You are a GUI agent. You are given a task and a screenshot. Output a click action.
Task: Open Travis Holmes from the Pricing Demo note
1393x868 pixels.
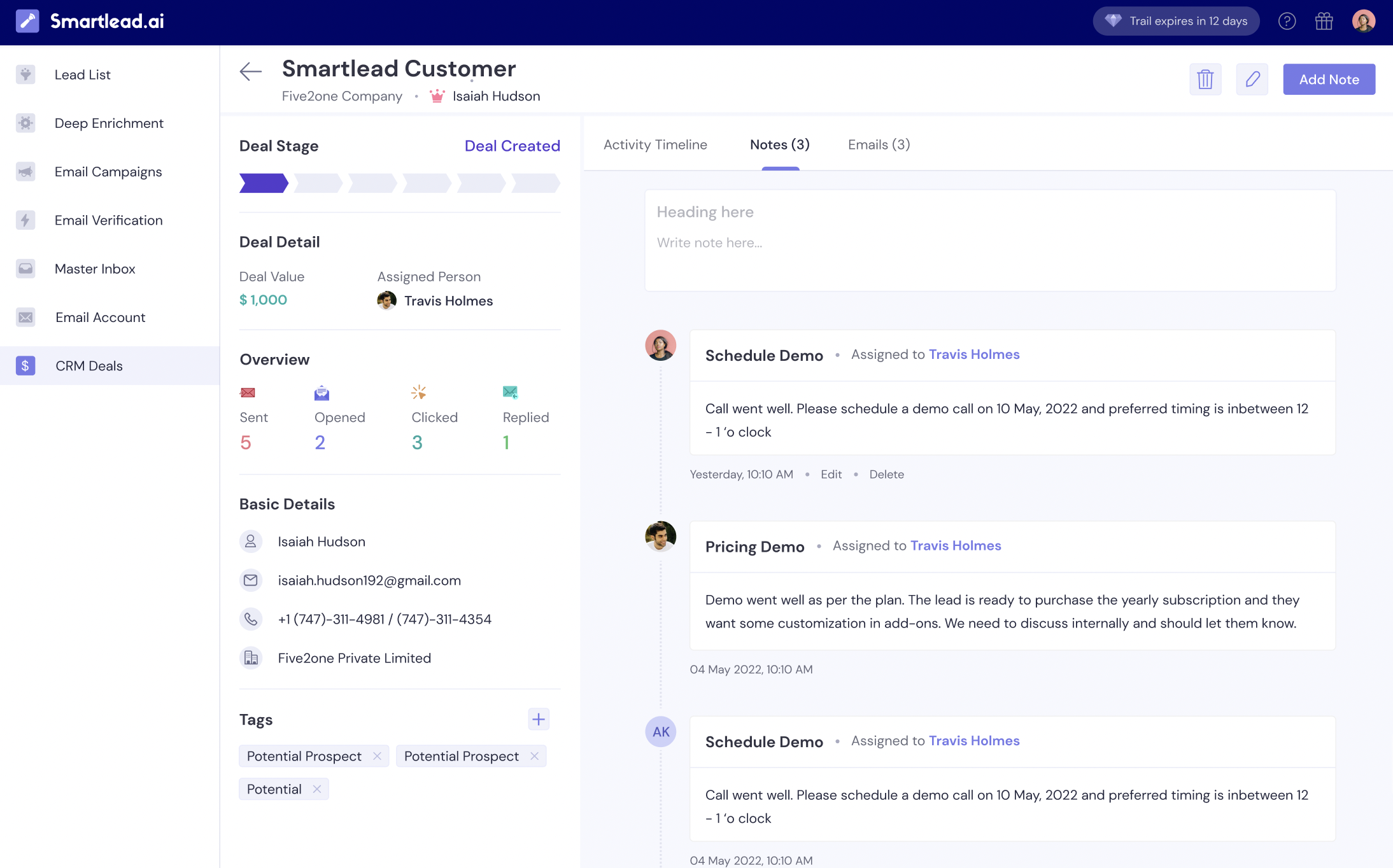(x=955, y=545)
